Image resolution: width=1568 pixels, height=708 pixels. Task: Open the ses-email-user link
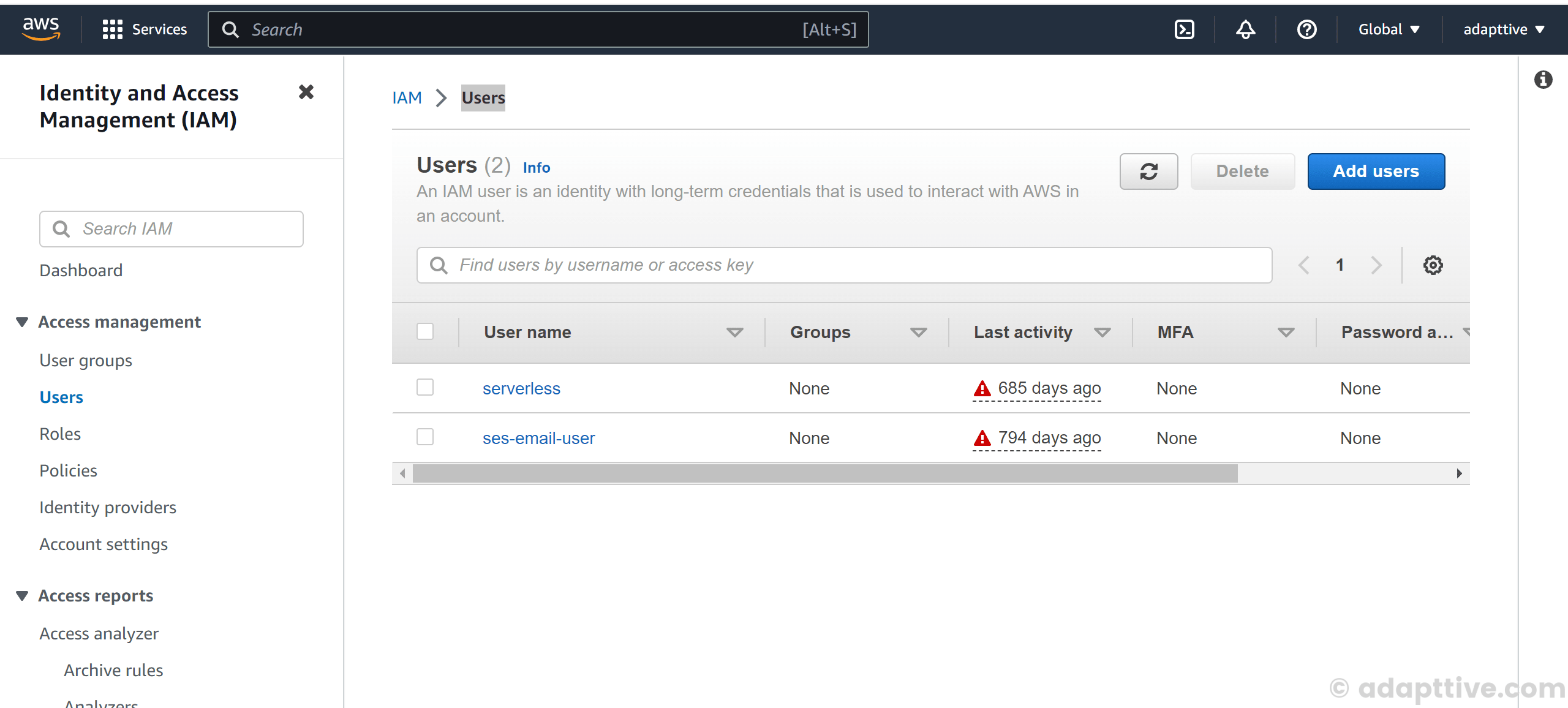coord(538,439)
